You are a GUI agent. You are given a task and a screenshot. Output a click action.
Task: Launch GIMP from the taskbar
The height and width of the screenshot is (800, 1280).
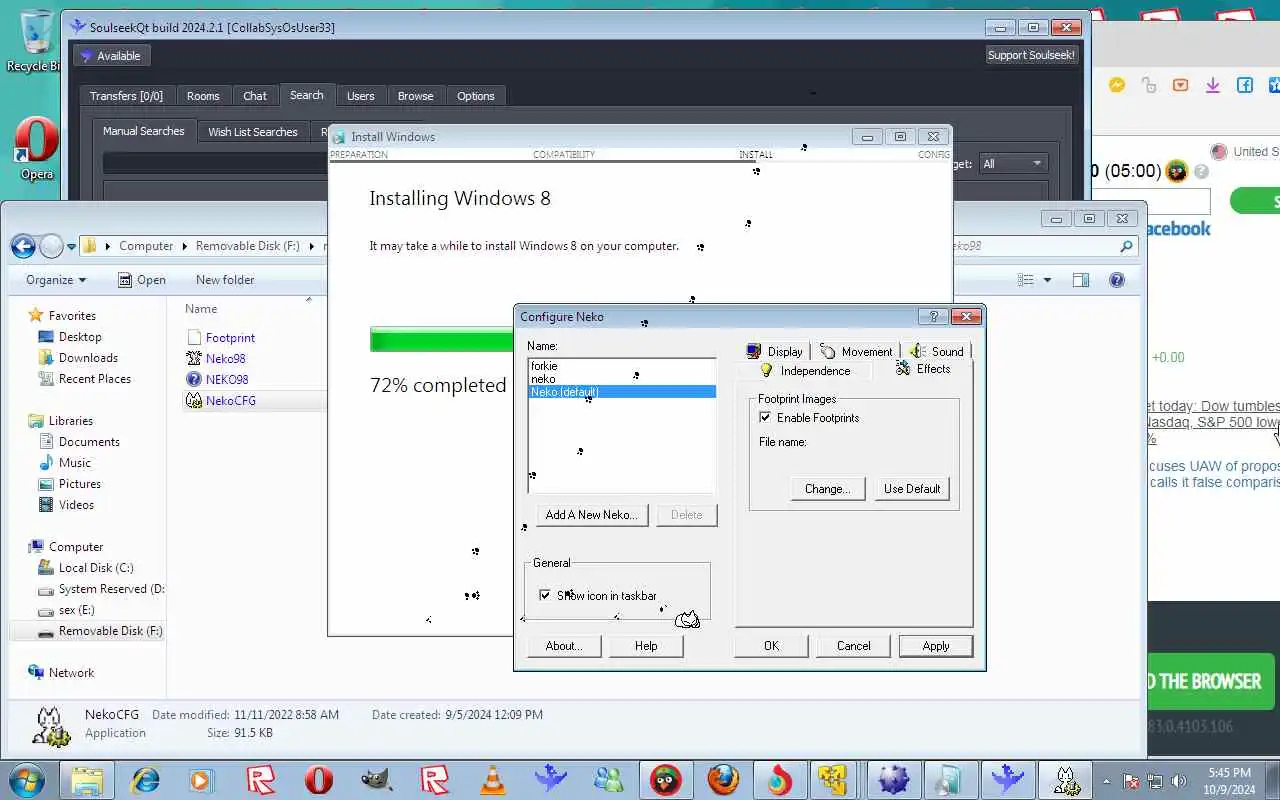pos(377,780)
